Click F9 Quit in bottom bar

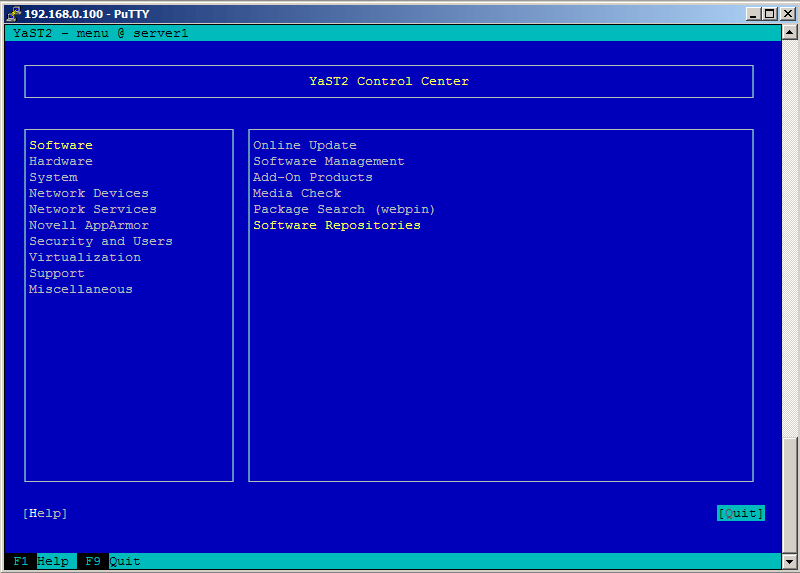109,561
